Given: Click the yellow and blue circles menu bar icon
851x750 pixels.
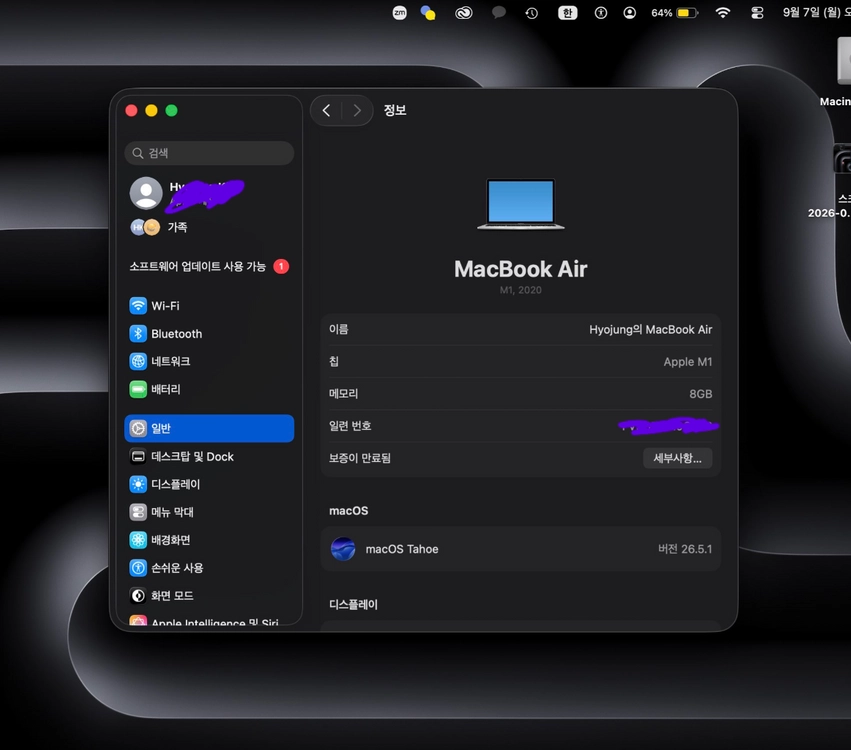Looking at the screenshot, I should [428, 12].
